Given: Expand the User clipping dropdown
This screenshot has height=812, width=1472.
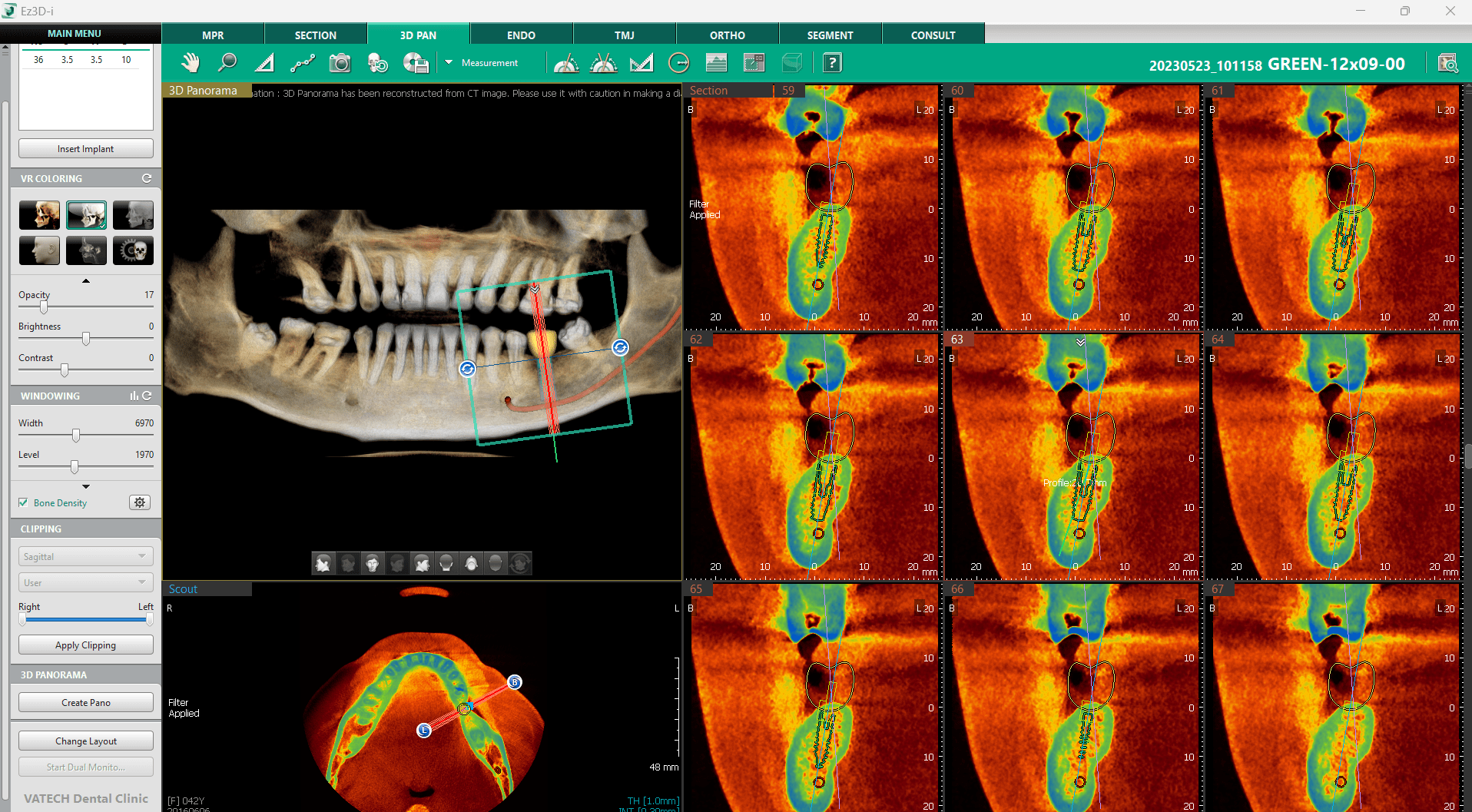Looking at the screenshot, I should [85, 582].
